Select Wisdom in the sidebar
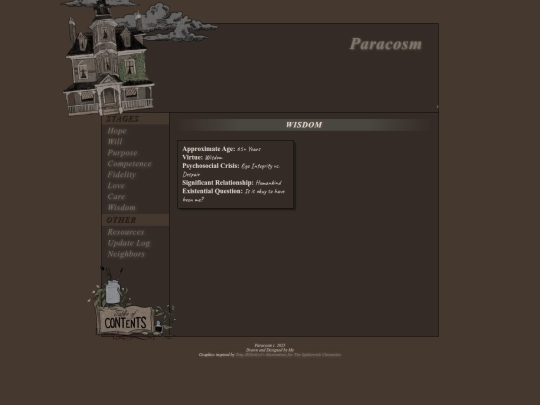540x405 pixels. tap(122, 207)
